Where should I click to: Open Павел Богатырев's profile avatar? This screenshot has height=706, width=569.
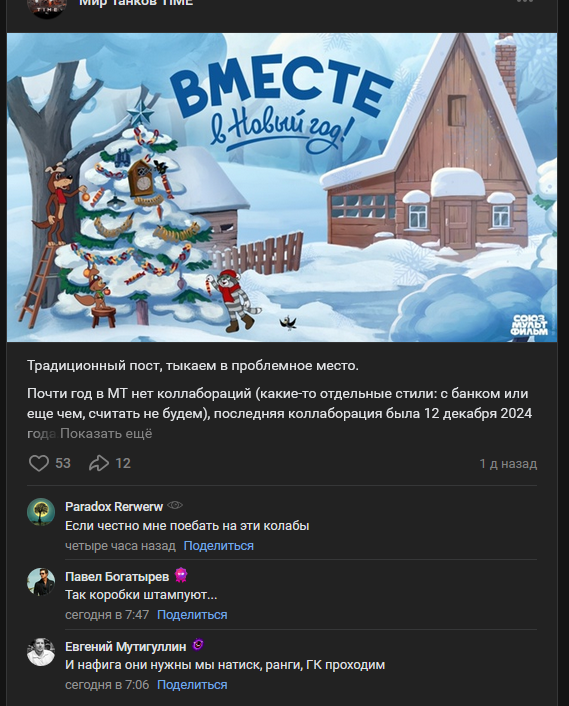pyautogui.click(x=41, y=582)
